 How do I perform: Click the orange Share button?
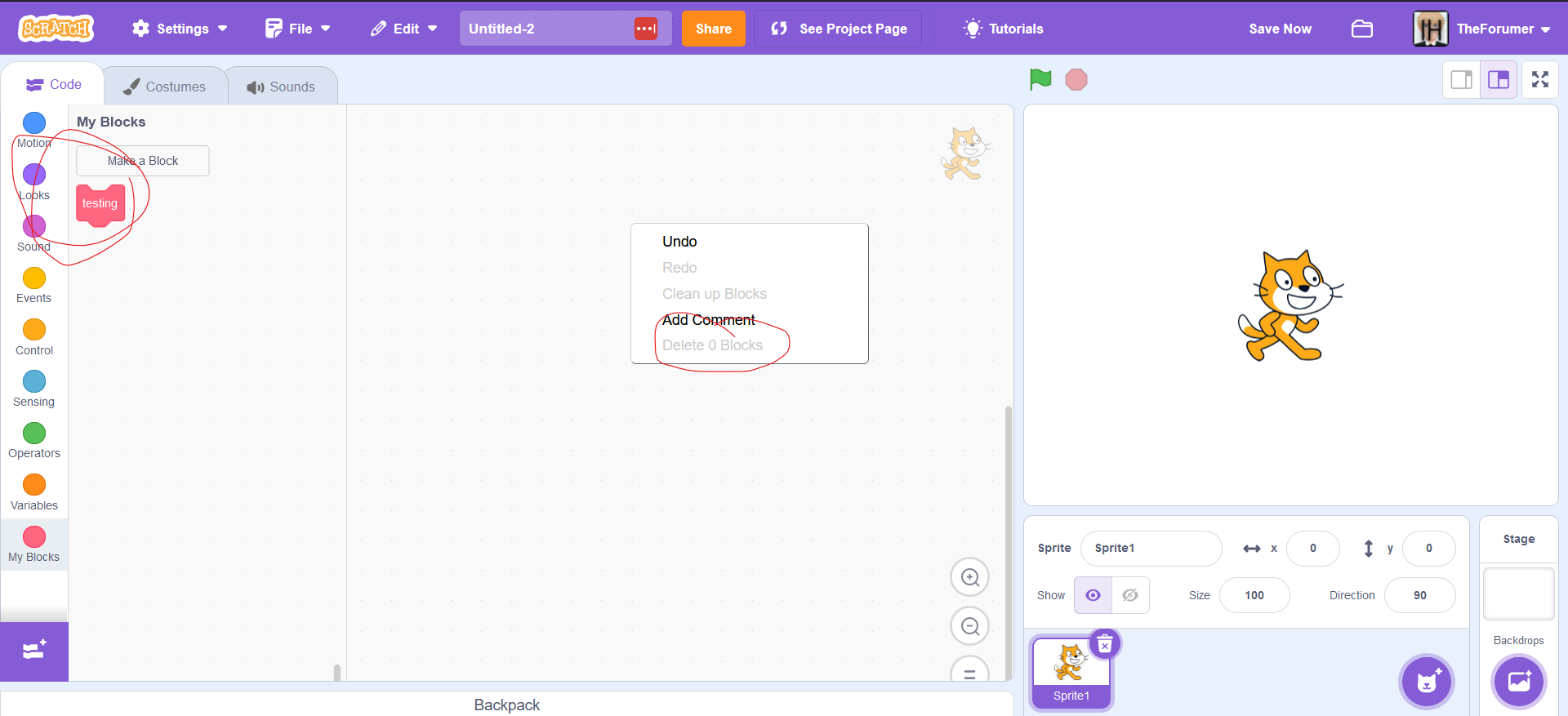(x=713, y=29)
